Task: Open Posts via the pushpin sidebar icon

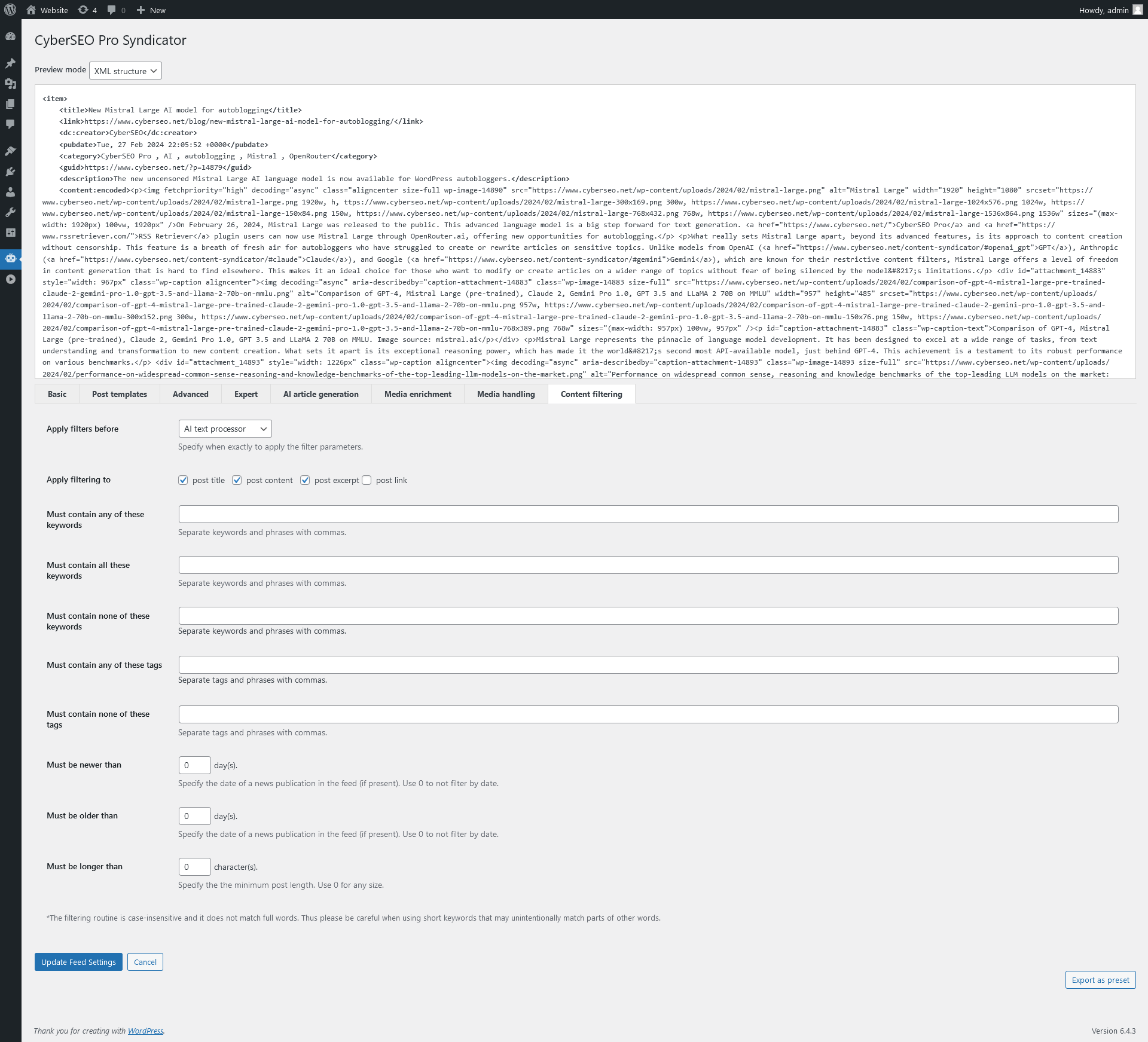Action: coord(10,63)
